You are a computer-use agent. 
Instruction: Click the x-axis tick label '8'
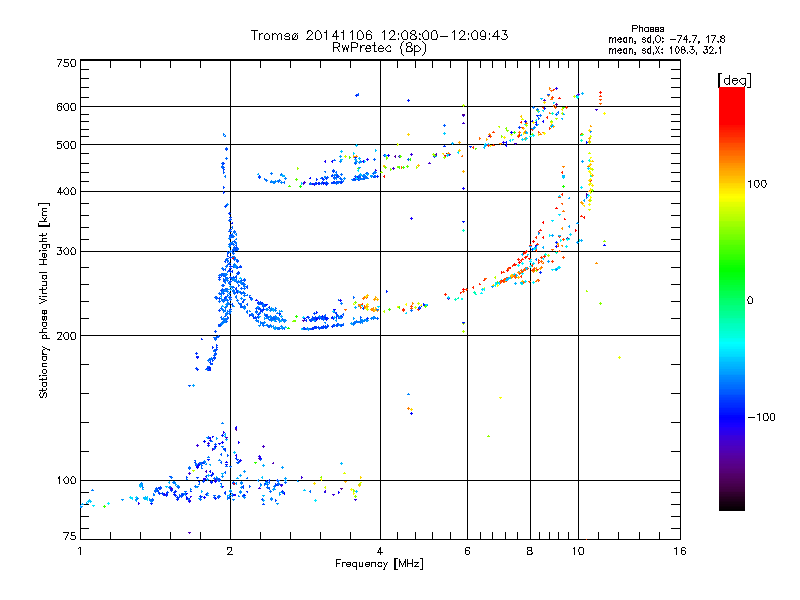click(530, 551)
